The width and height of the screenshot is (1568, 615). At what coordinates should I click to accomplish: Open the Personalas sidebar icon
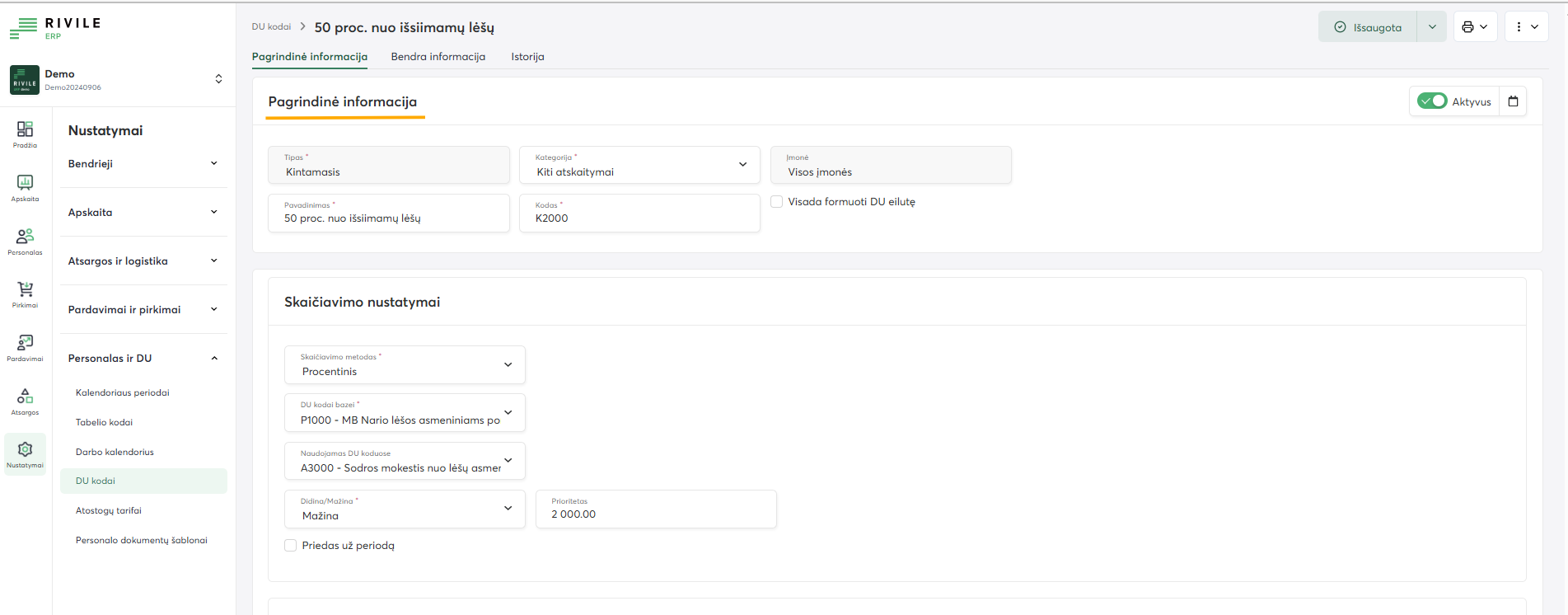click(25, 241)
